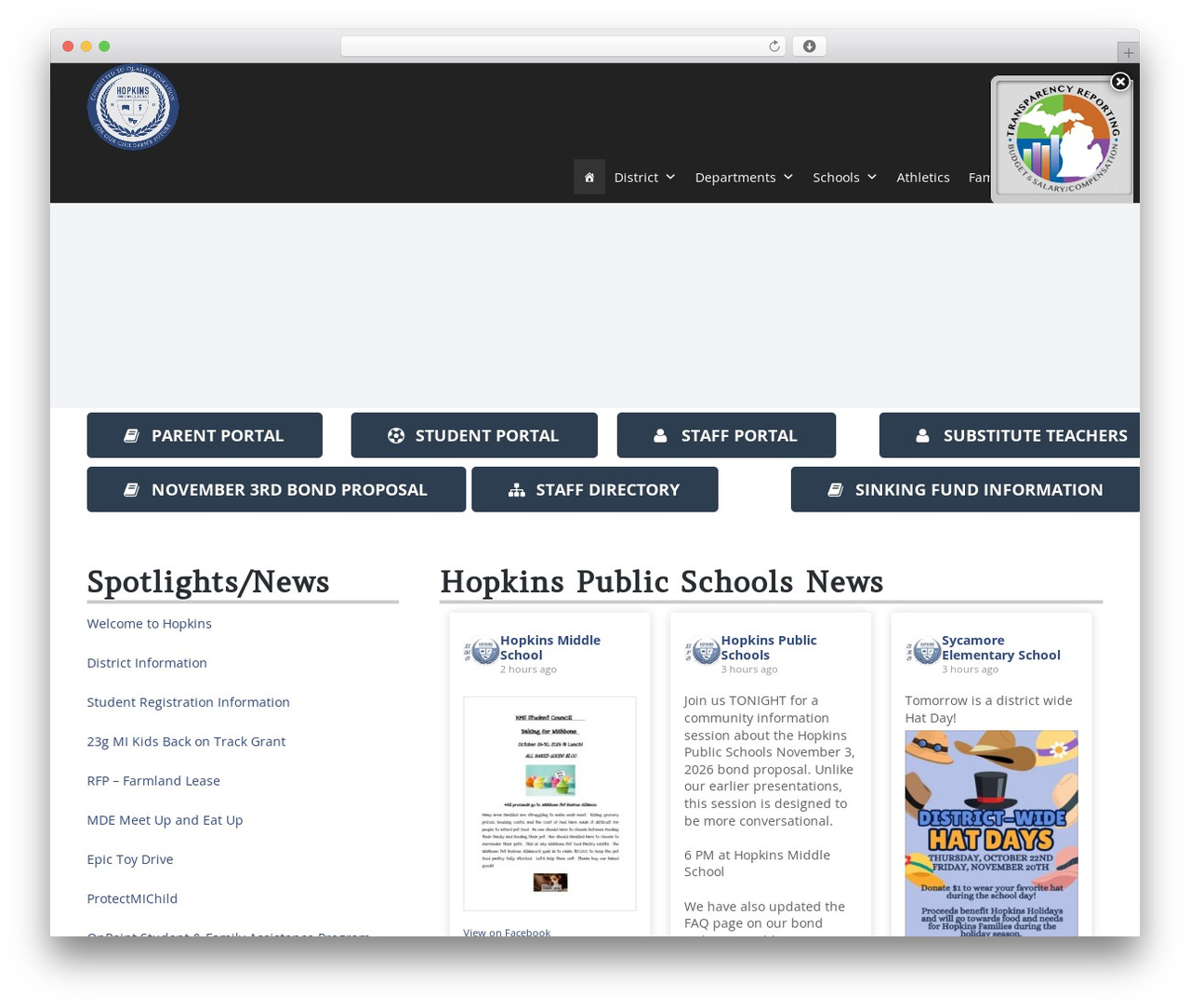The height and width of the screenshot is (1008, 1190).
Task: Open the Hopkins school district seal logo
Action: [x=133, y=107]
